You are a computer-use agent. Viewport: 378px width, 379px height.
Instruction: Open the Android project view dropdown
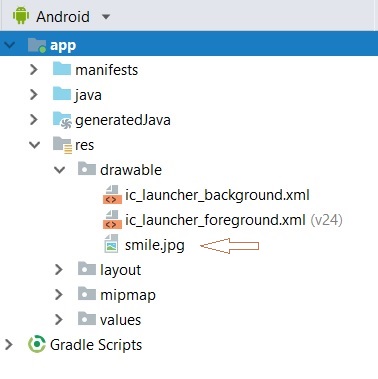coord(106,17)
